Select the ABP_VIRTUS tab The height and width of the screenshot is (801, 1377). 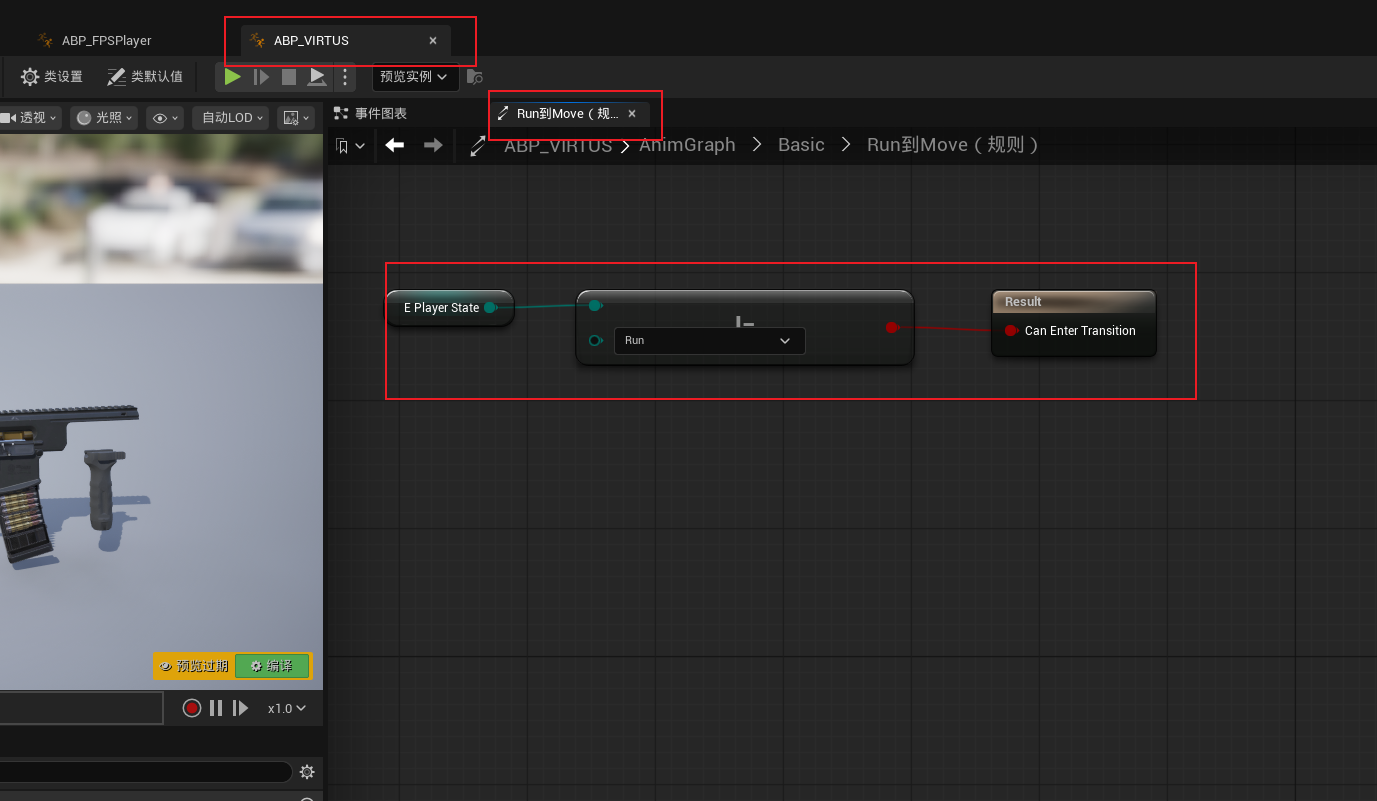click(x=311, y=41)
